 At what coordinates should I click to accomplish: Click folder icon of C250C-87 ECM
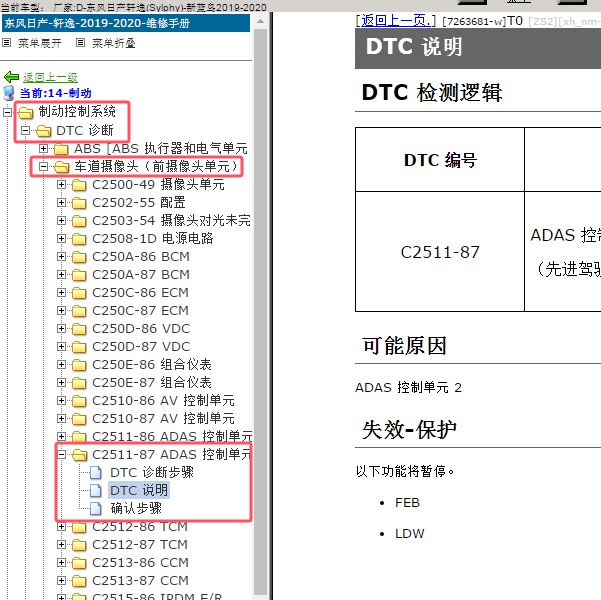[x=79, y=311]
